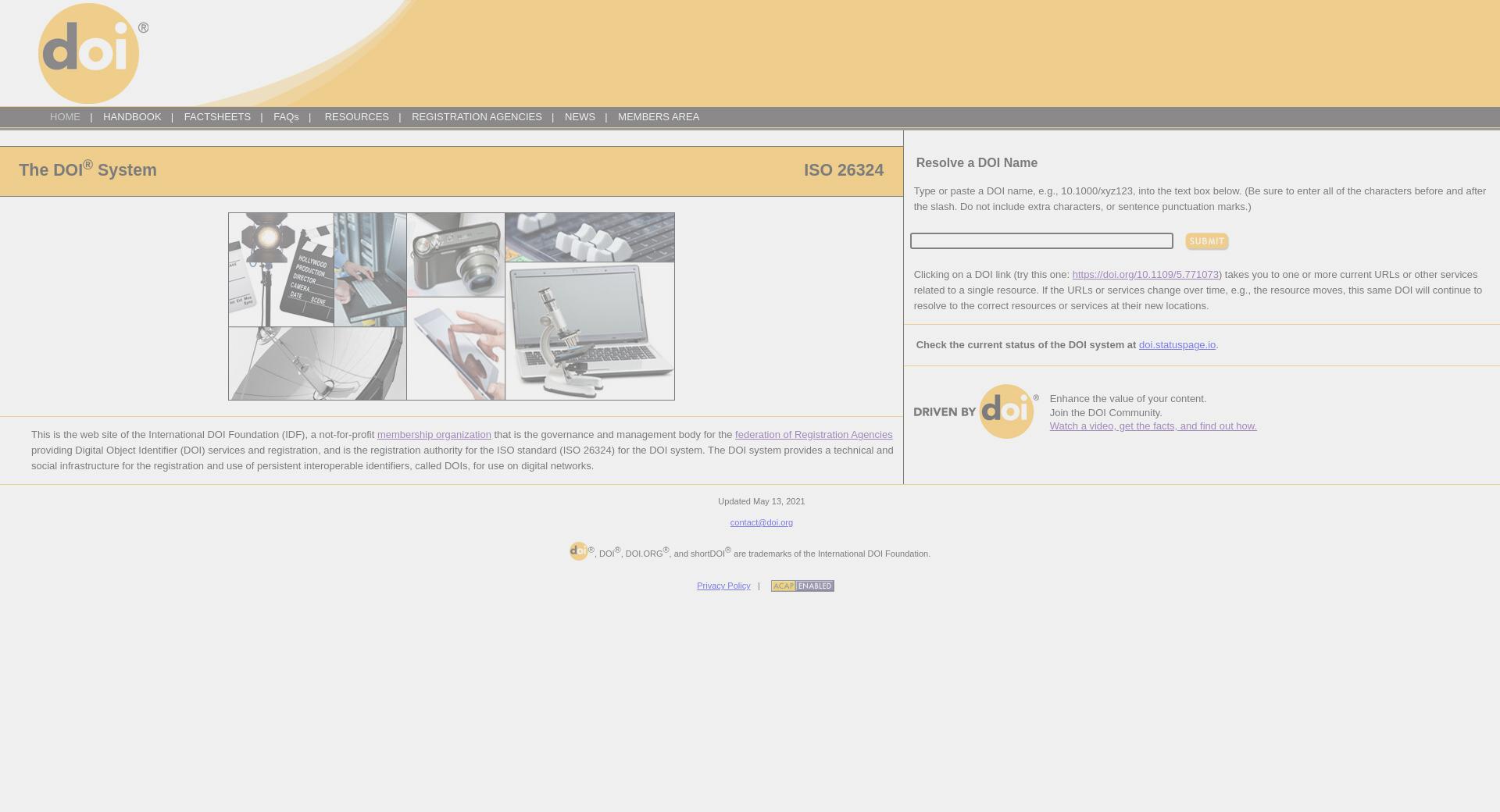The image size is (1500, 812).
Task: Click the HOME navigation item
Action: [x=65, y=117]
